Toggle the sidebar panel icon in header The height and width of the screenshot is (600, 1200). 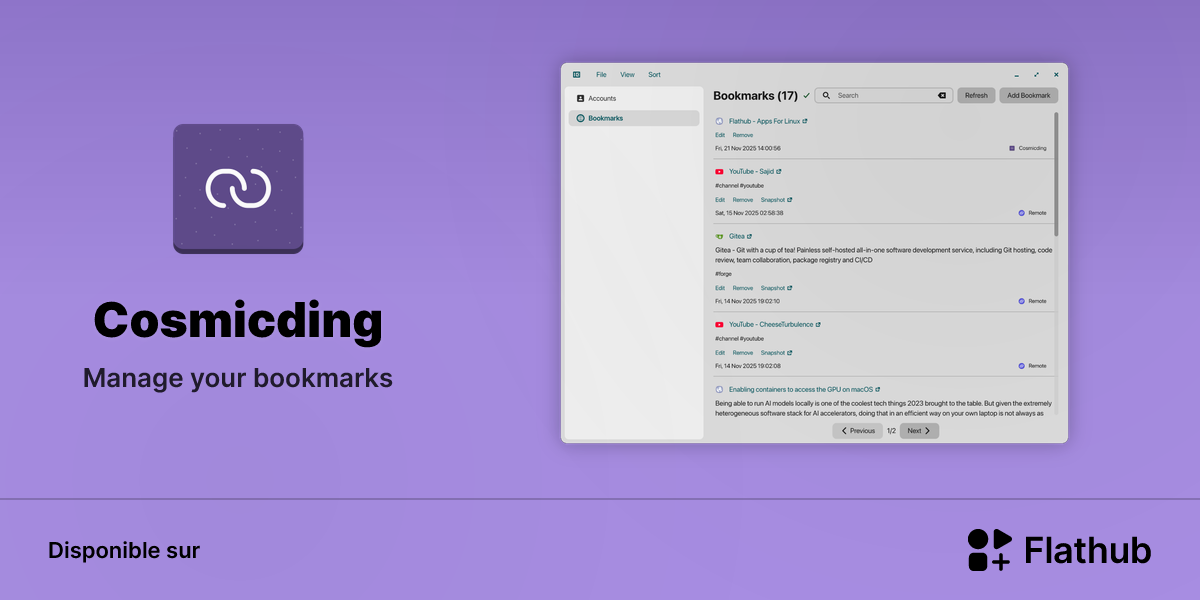pyautogui.click(x=577, y=74)
